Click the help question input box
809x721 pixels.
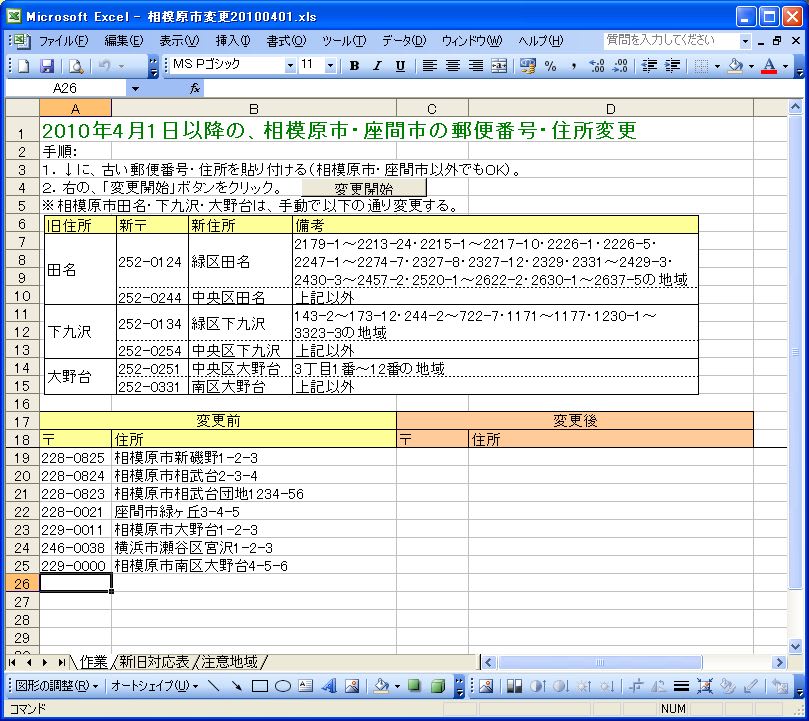670,40
